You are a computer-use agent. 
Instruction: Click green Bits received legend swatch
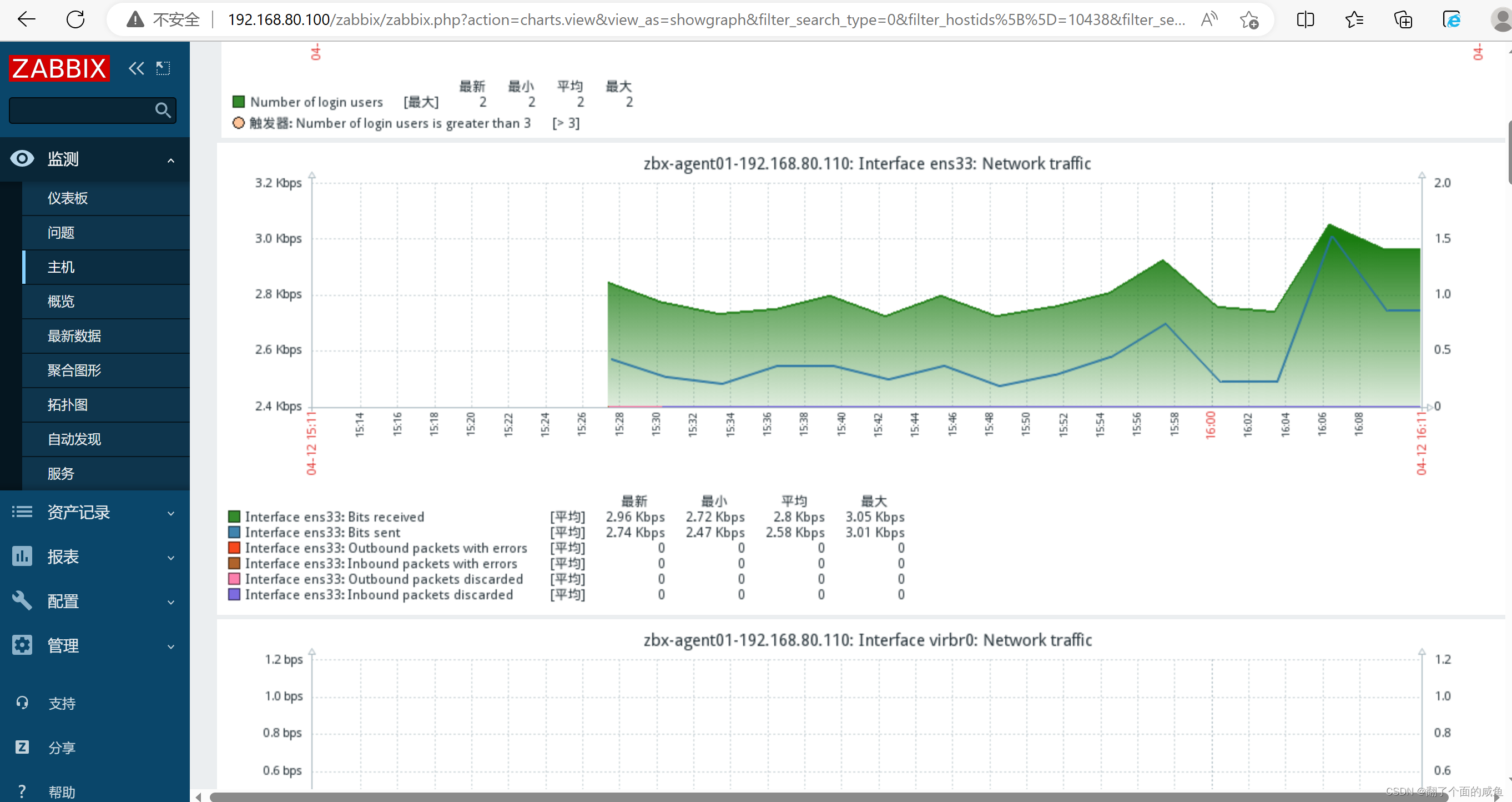point(234,517)
